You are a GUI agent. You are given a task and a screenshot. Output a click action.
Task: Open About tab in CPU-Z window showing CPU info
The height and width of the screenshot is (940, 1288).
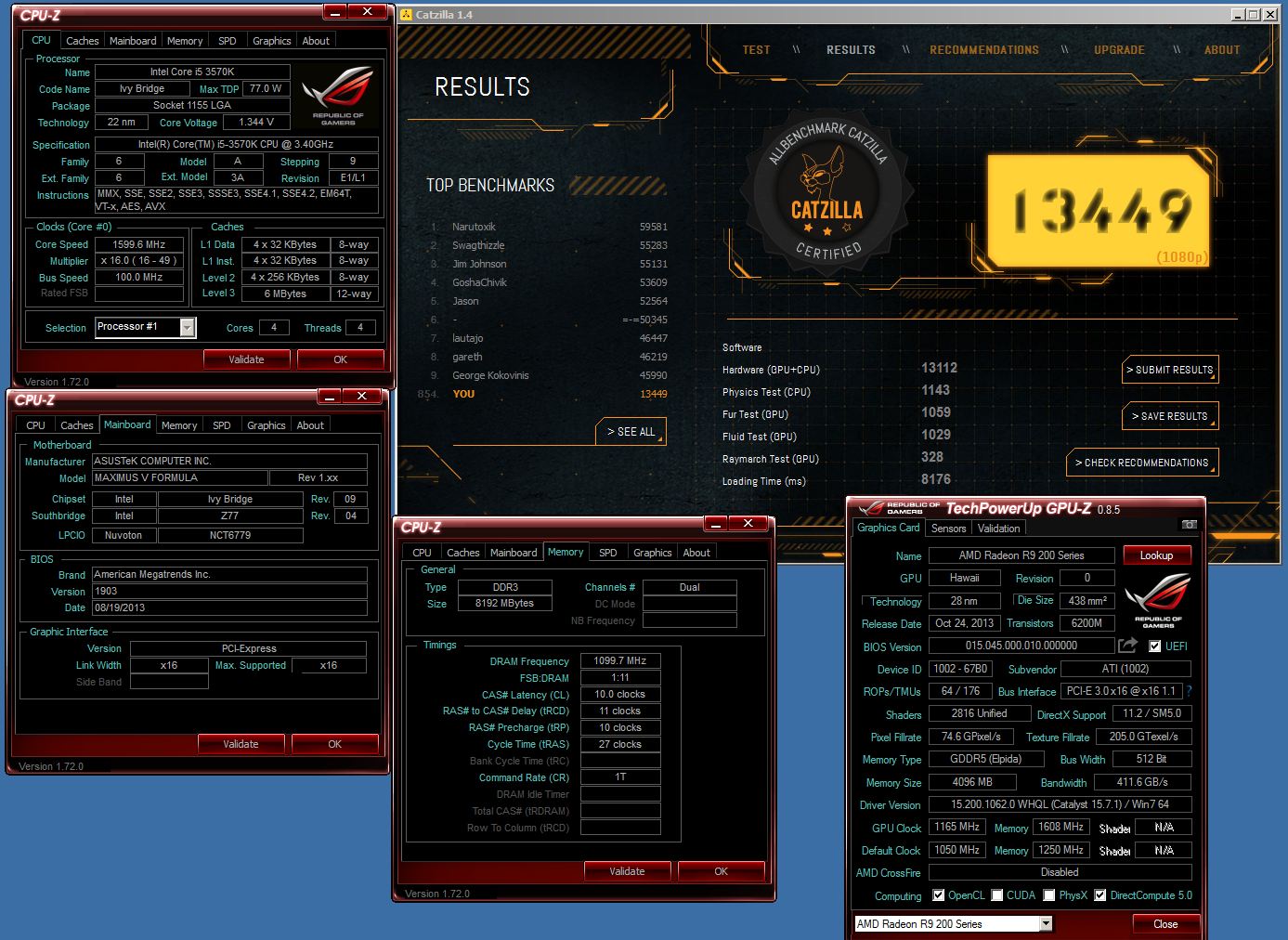(x=316, y=41)
